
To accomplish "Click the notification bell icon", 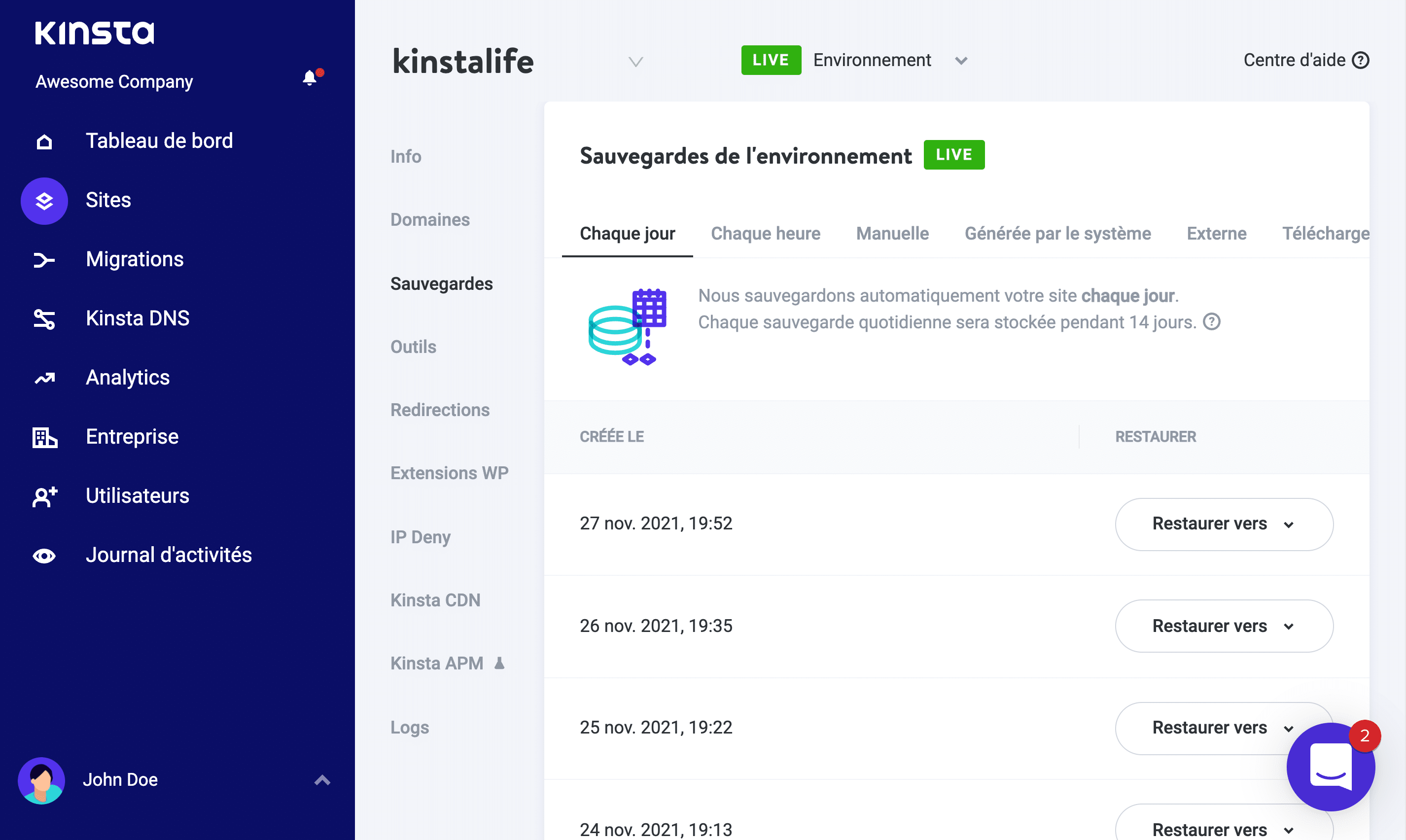I will [310, 78].
